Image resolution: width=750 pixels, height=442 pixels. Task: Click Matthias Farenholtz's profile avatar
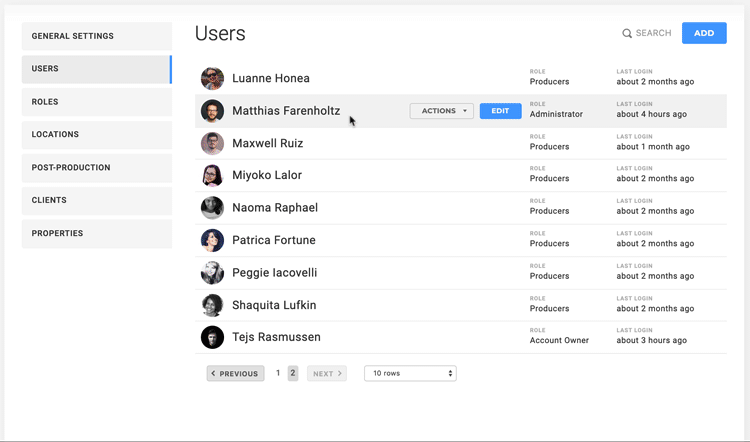pyautogui.click(x=212, y=111)
